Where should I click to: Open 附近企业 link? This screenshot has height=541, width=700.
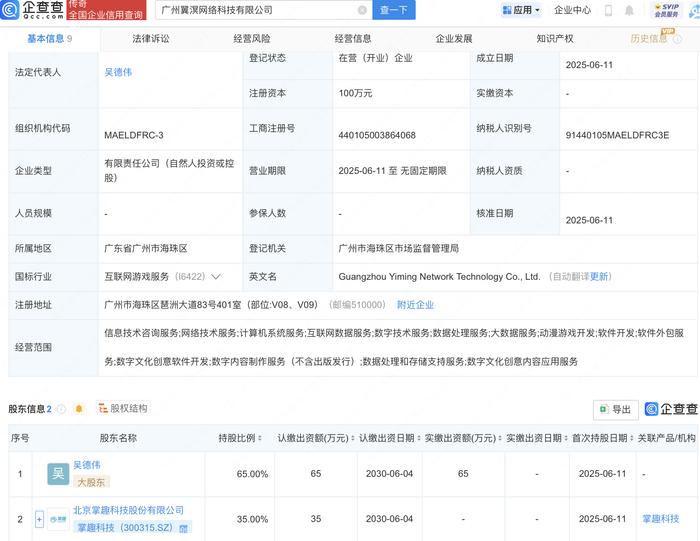(x=415, y=305)
